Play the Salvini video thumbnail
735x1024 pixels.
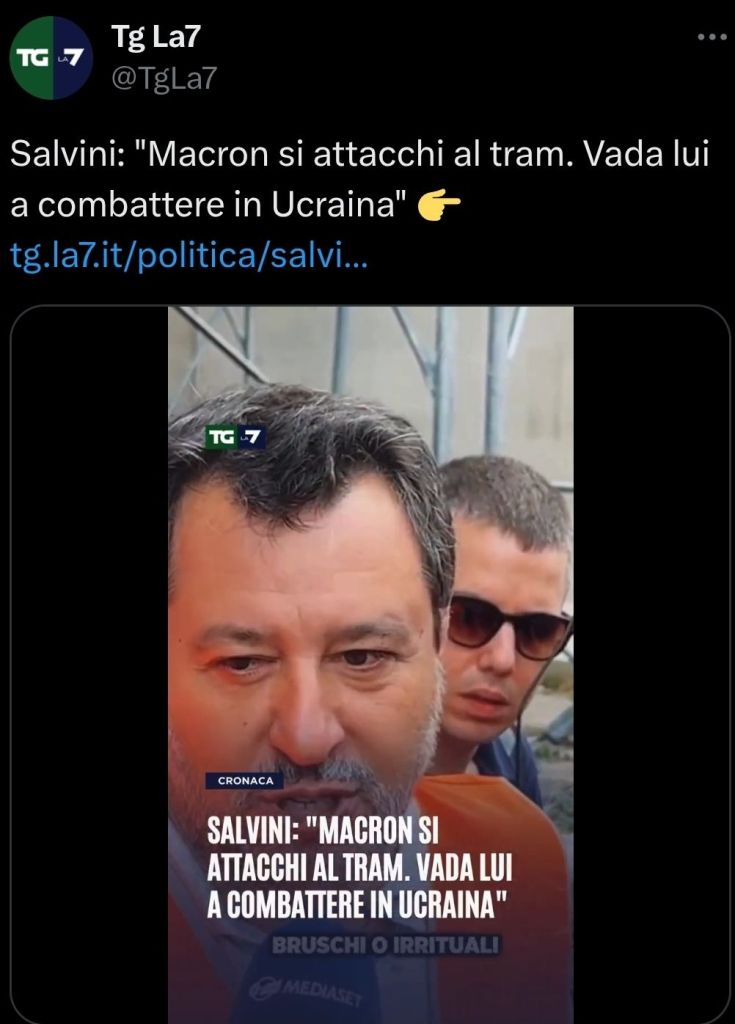coord(370,665)
